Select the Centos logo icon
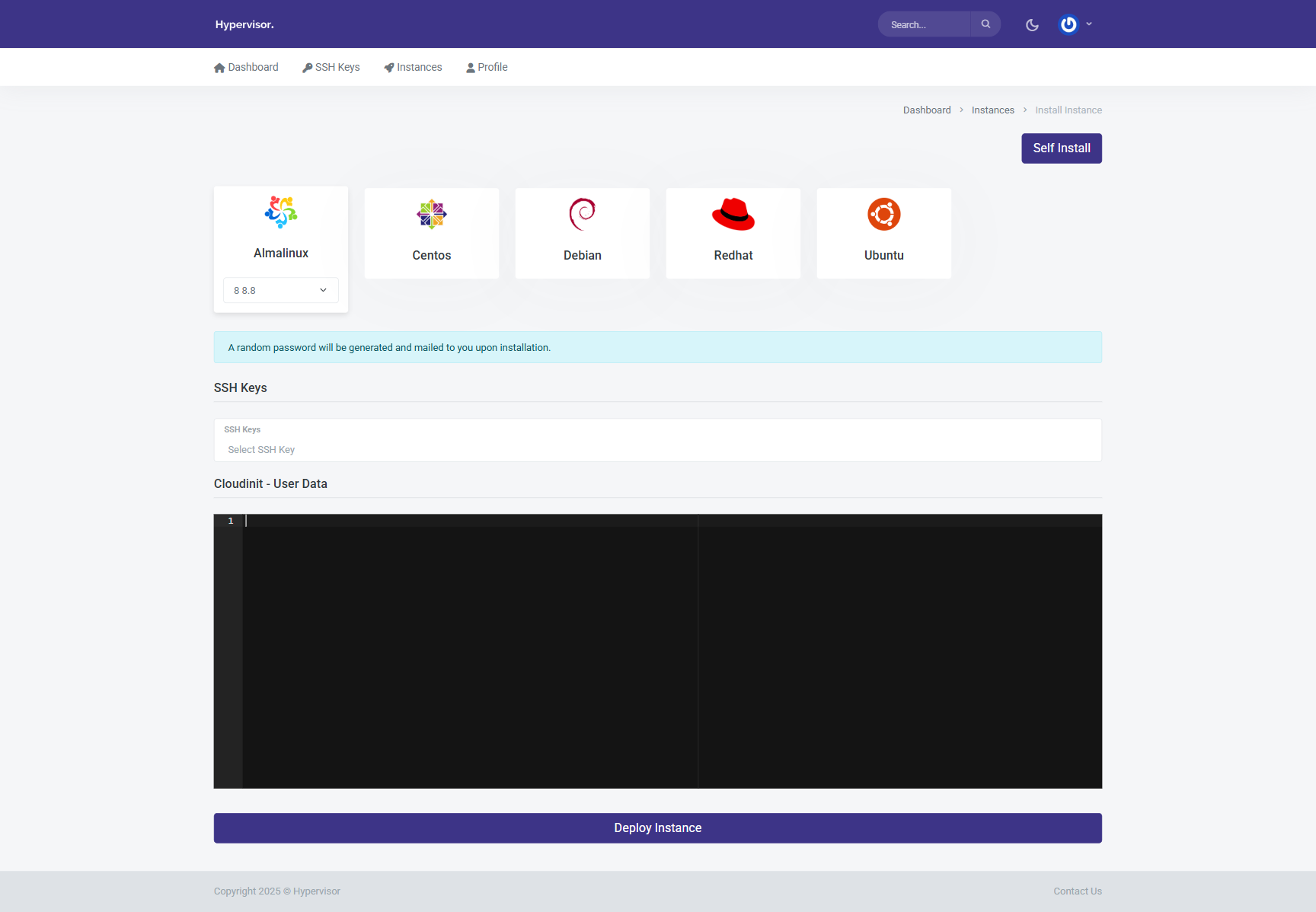 coord(432,215)
